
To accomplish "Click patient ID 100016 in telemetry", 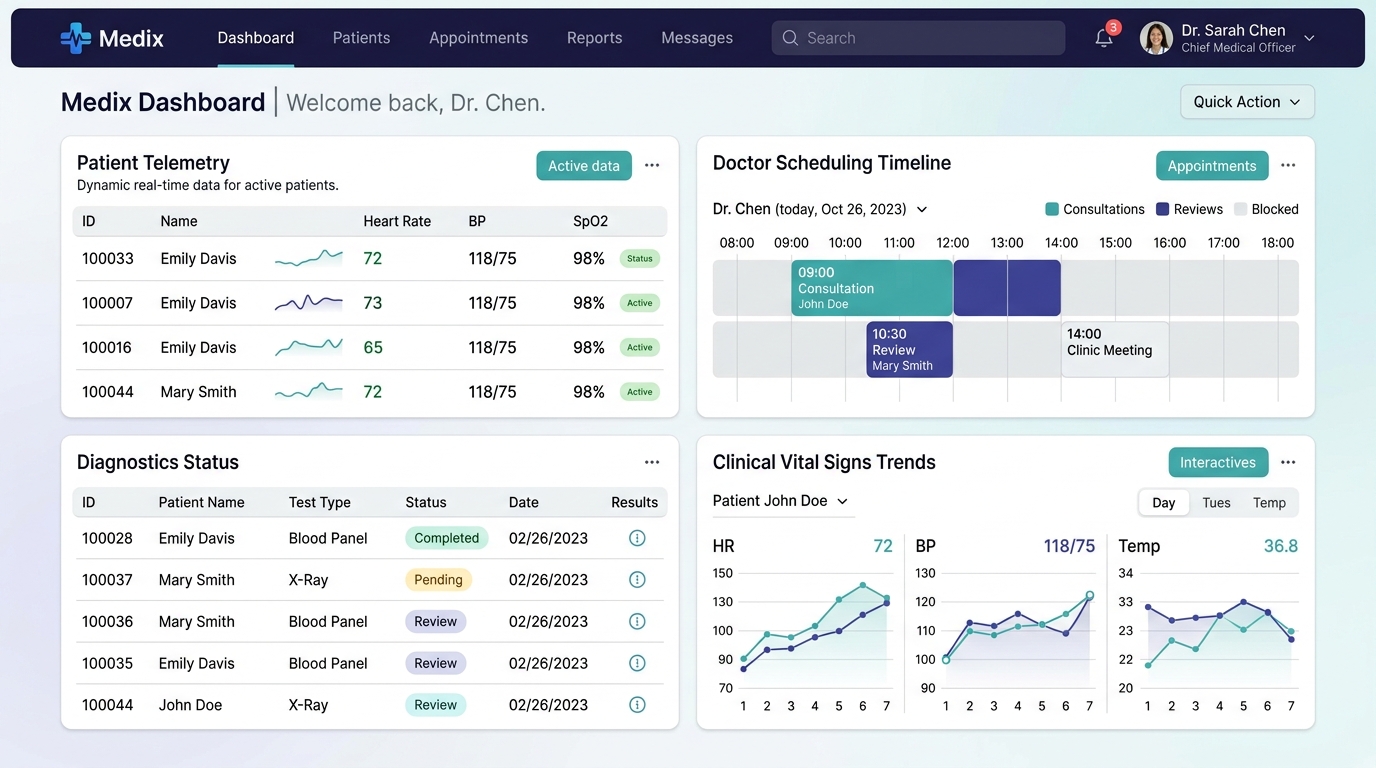I will click(108, 348).
